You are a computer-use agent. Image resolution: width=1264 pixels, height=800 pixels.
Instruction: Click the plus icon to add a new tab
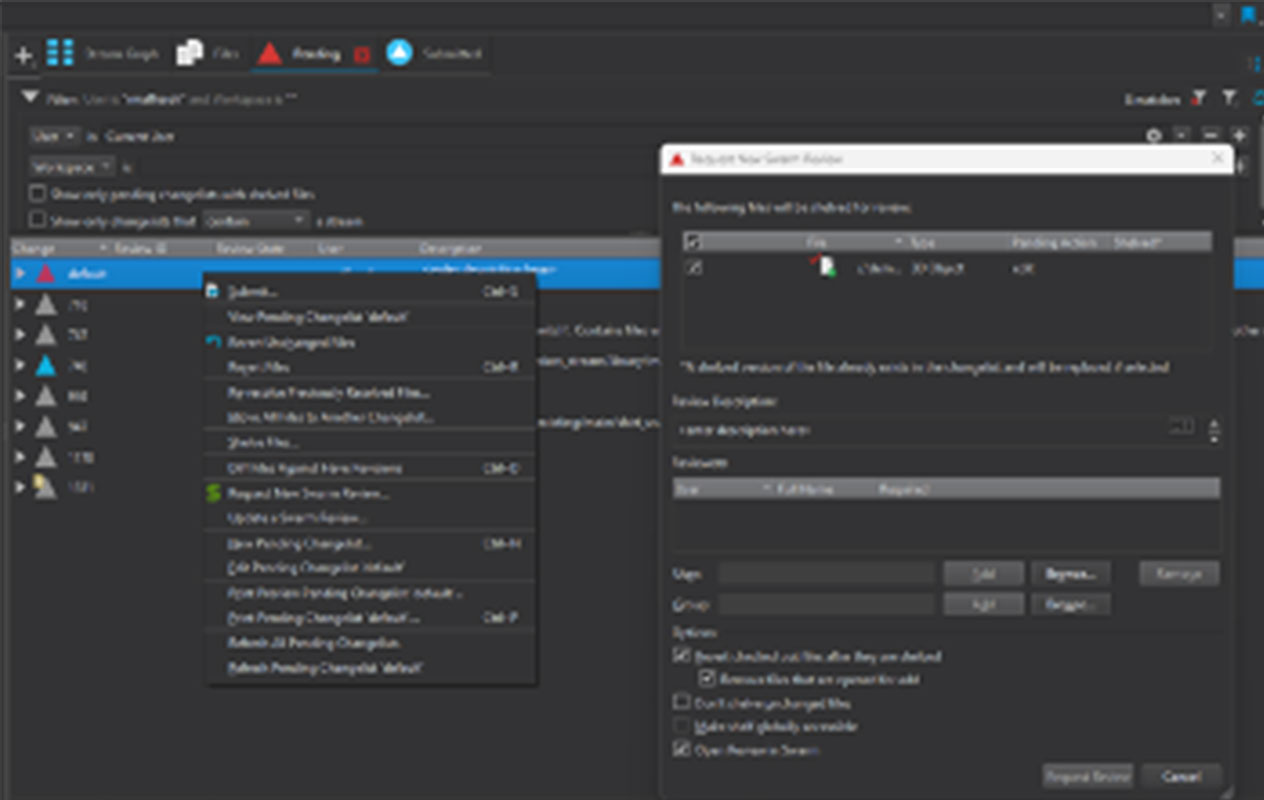coord(23,56)
